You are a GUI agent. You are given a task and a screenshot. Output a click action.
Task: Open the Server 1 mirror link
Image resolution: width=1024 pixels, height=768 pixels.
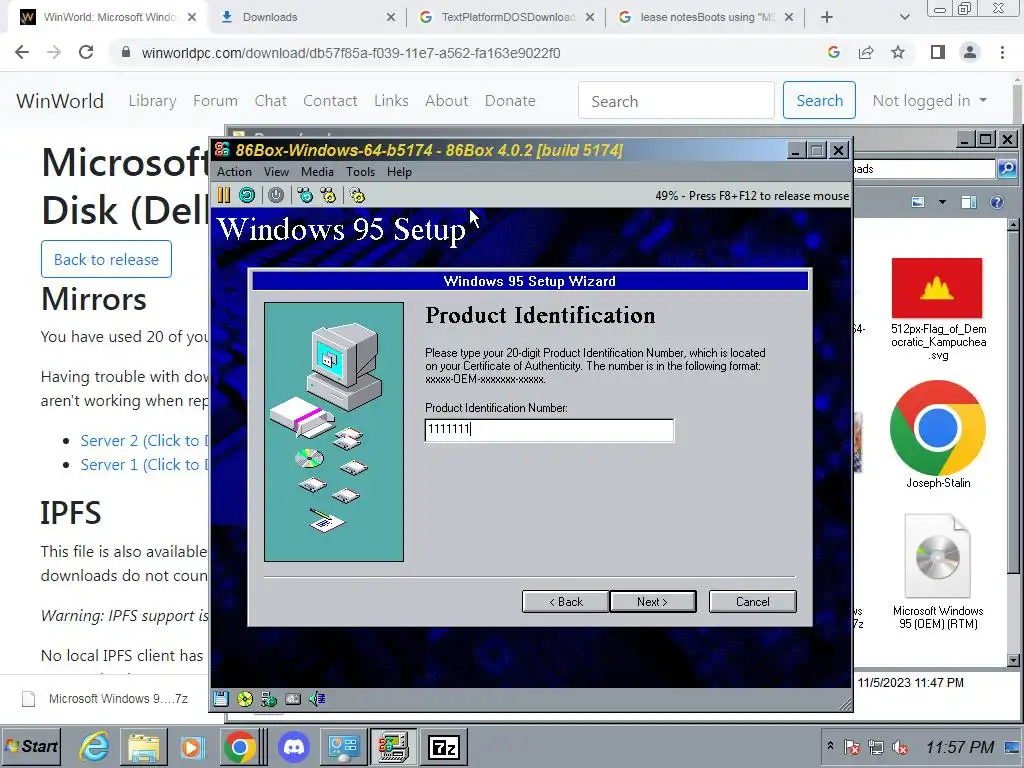pyautogui.click(x=144, y=464)
